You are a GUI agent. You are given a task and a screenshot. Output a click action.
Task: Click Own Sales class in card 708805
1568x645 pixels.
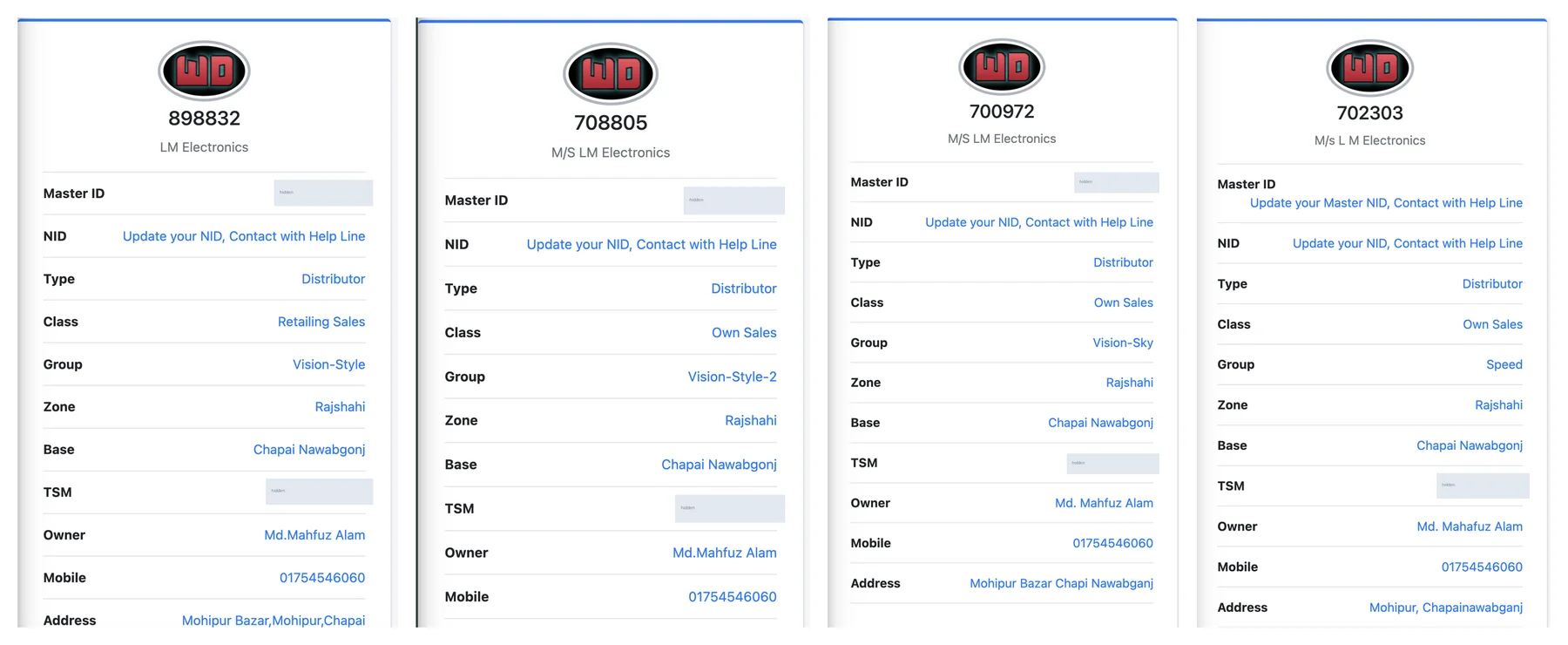coord(744,333)
